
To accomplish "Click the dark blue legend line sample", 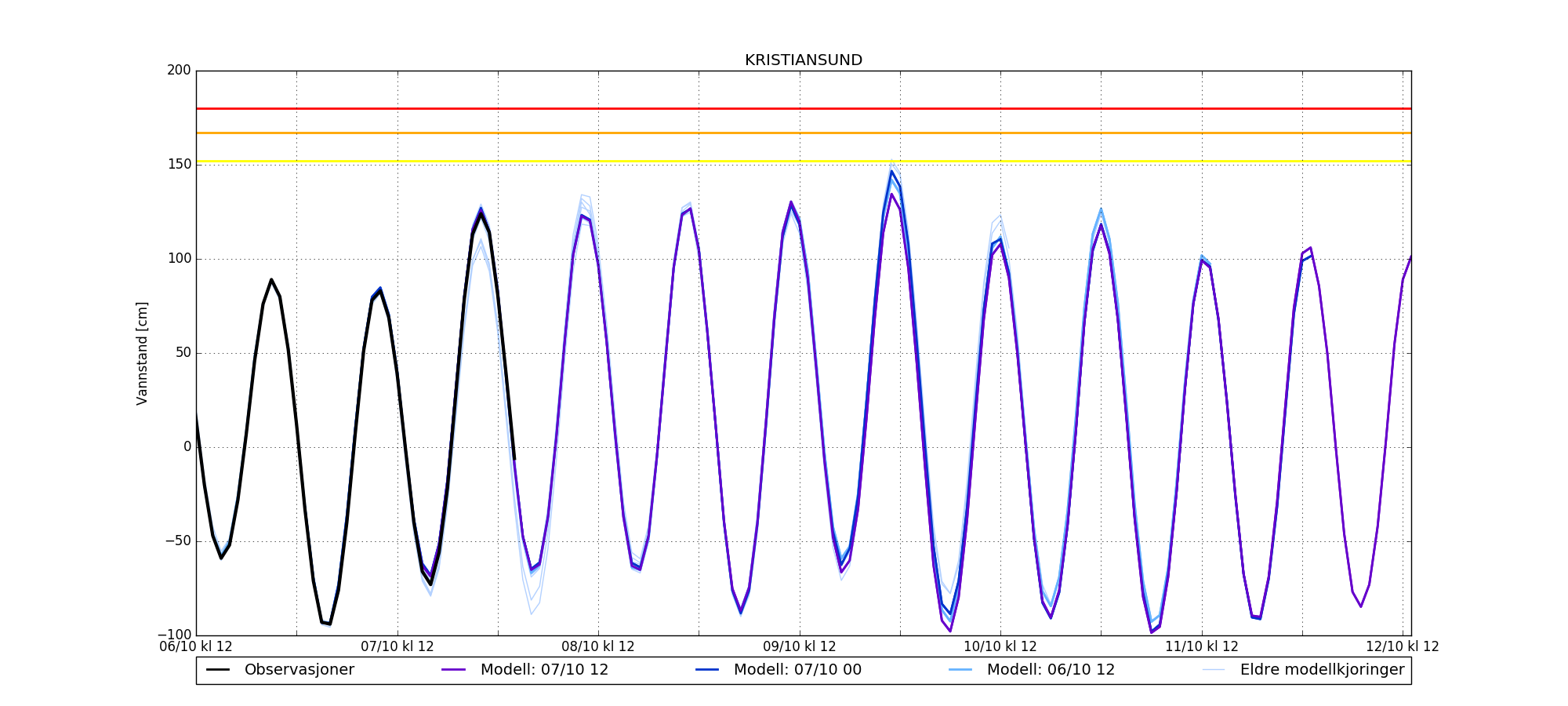I will pyautogui.click(x=707, y=670).
